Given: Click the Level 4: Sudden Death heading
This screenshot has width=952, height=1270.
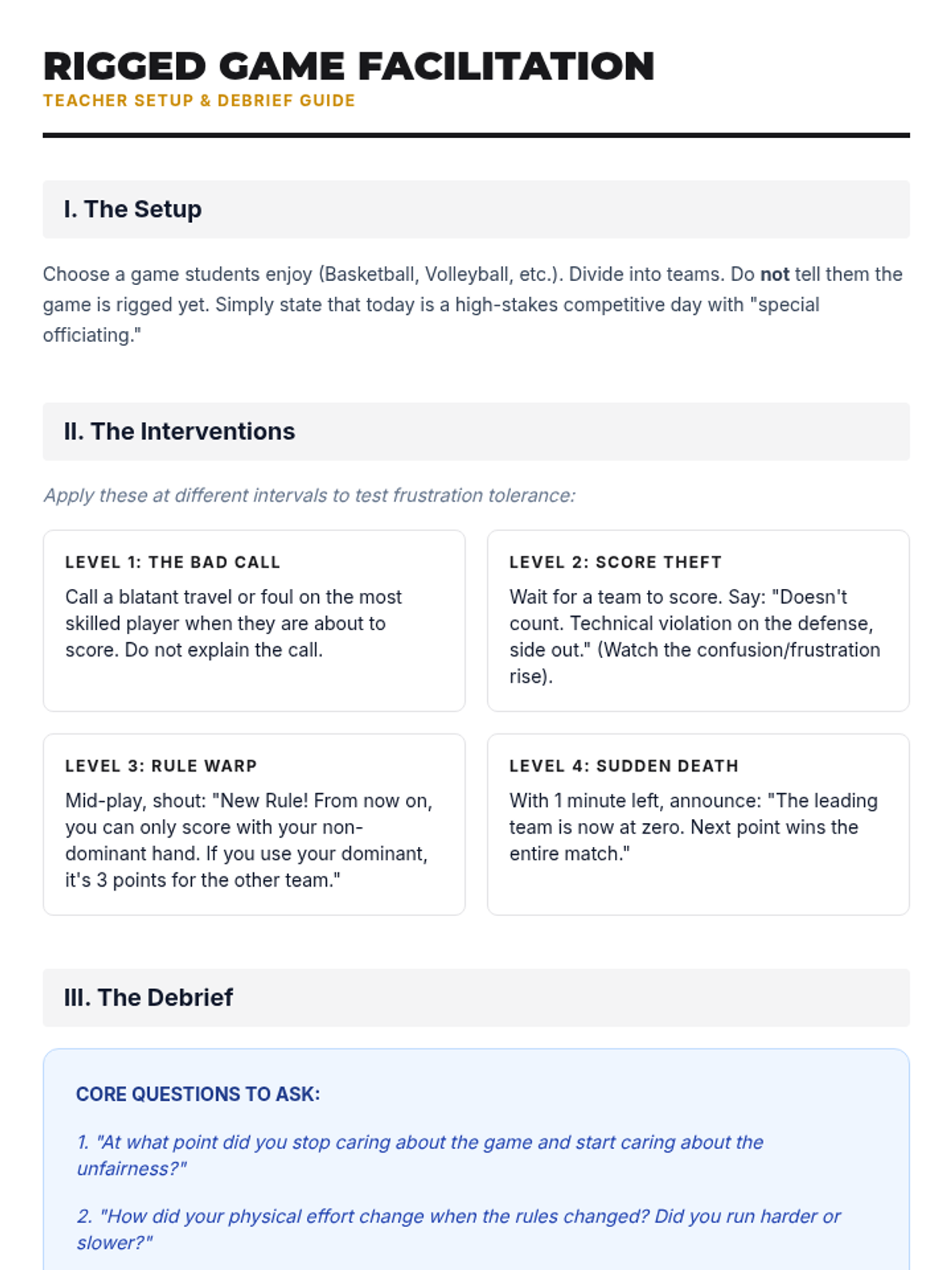Looking at the screenshot, I should 624,766.
